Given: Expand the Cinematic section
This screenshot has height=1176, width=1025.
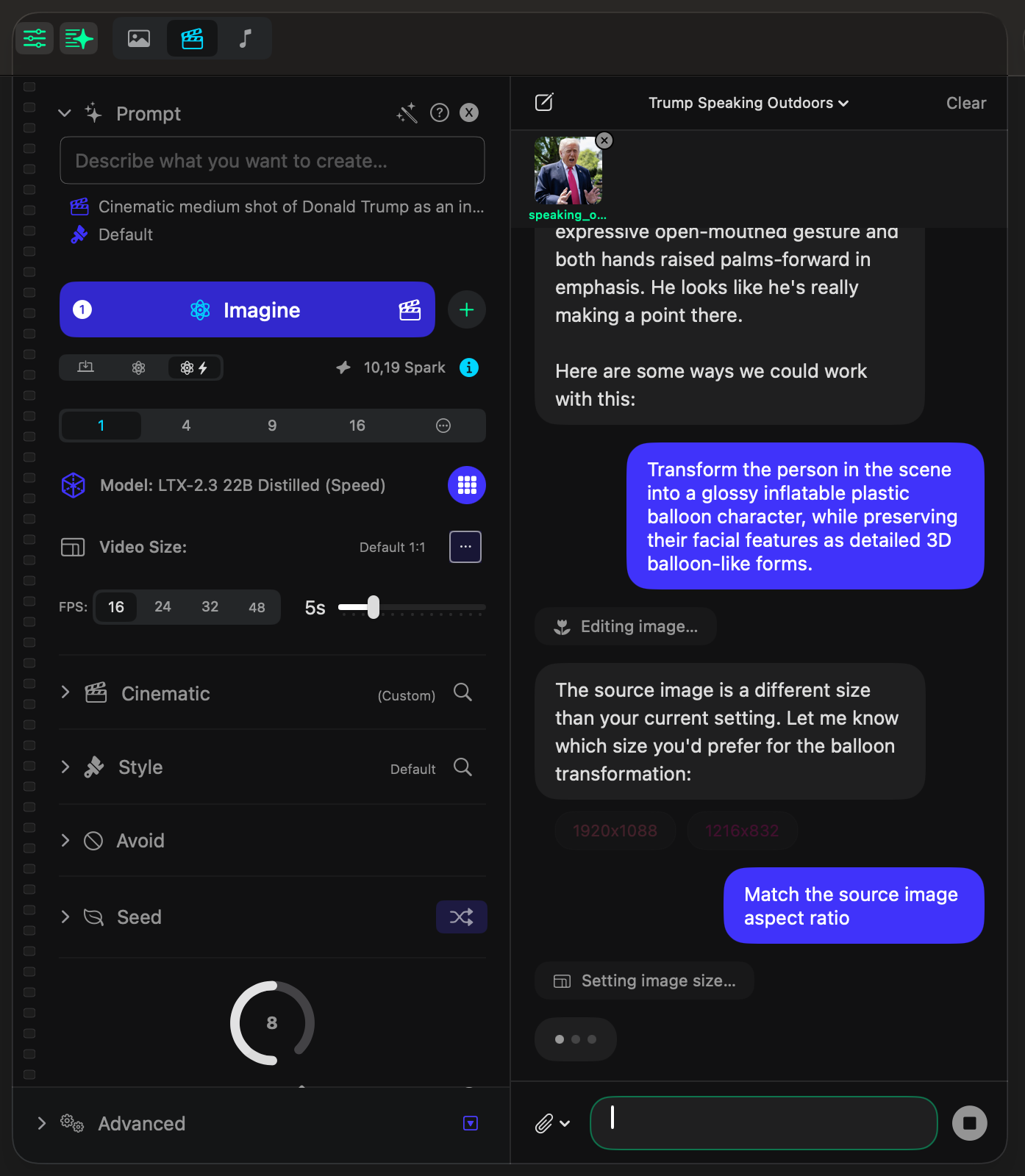Looking at the screenshot, I should coord(65,693).
